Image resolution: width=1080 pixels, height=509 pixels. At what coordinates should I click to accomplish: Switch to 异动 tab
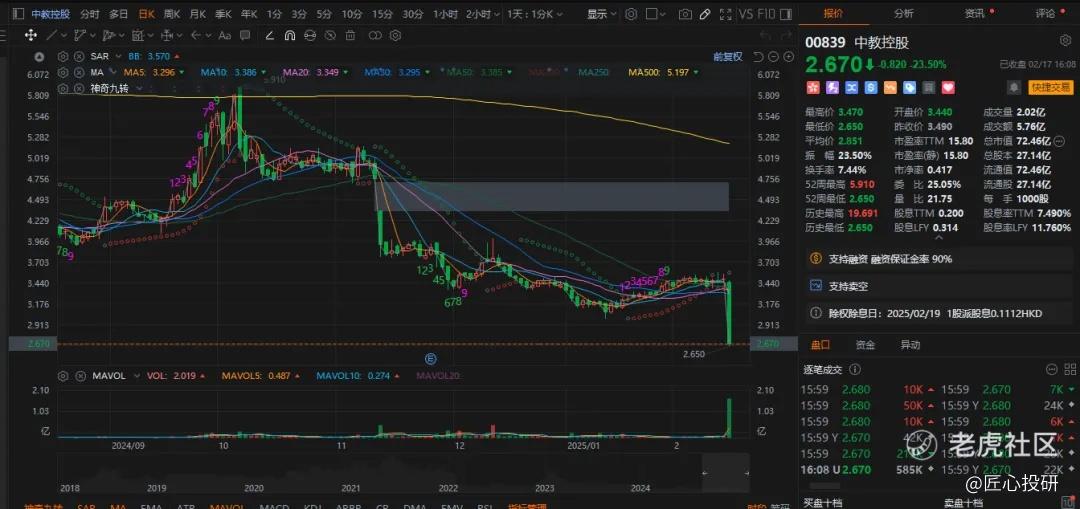[910, 345]
